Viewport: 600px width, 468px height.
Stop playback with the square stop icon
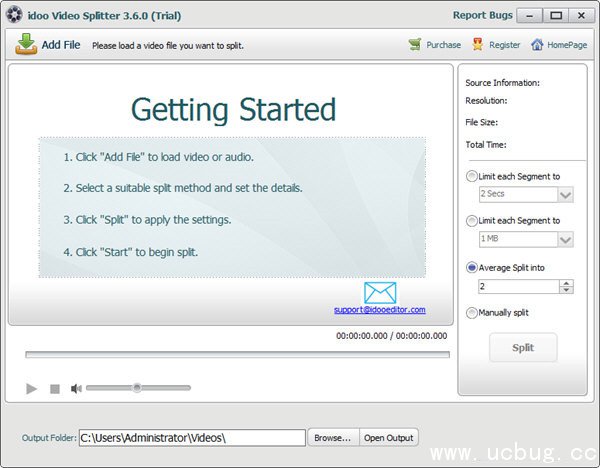pos(55,388)
